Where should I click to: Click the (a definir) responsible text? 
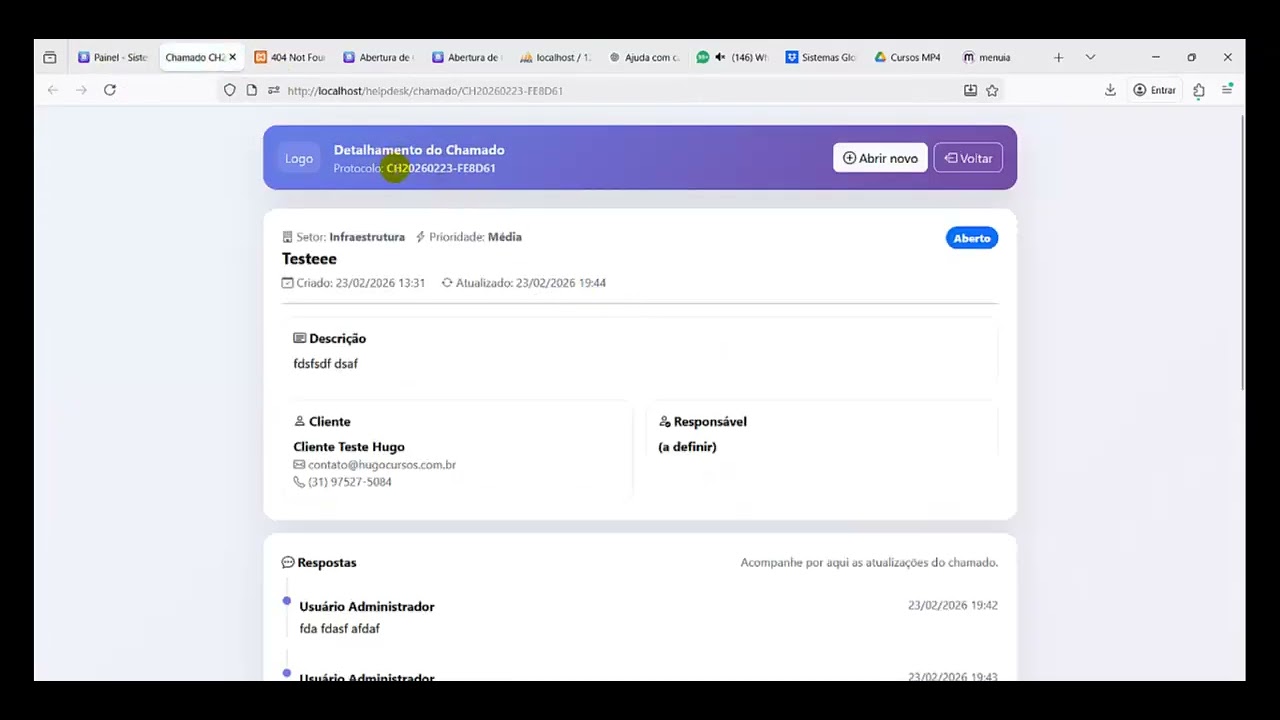click(687, 447)
